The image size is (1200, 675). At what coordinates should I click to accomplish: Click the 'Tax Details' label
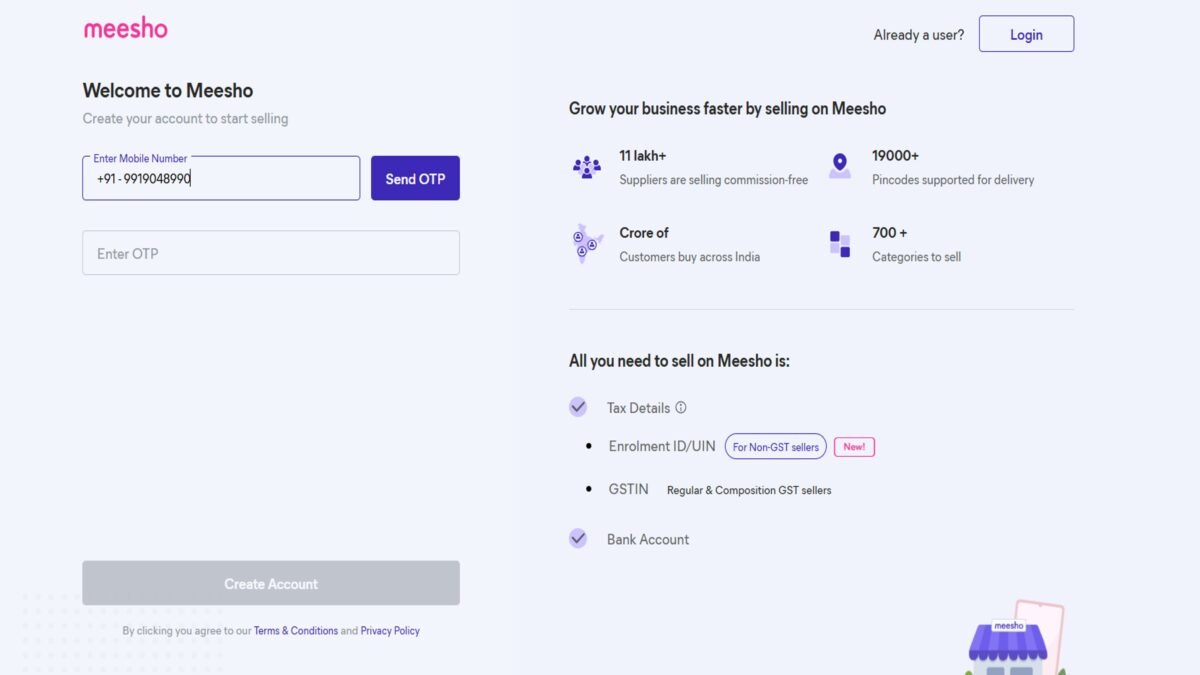[638, 408]
